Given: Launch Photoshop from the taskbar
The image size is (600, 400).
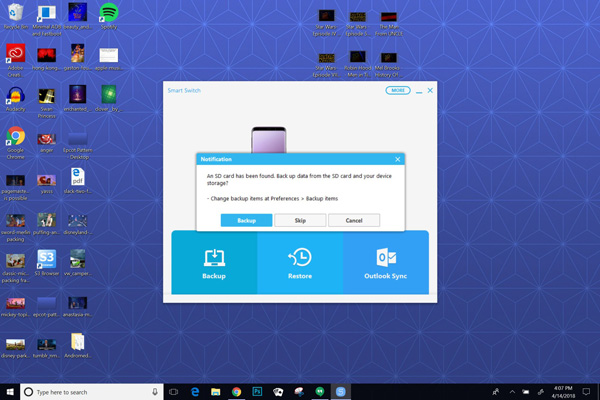Looking at the screenshot, I should coord(258,391).
